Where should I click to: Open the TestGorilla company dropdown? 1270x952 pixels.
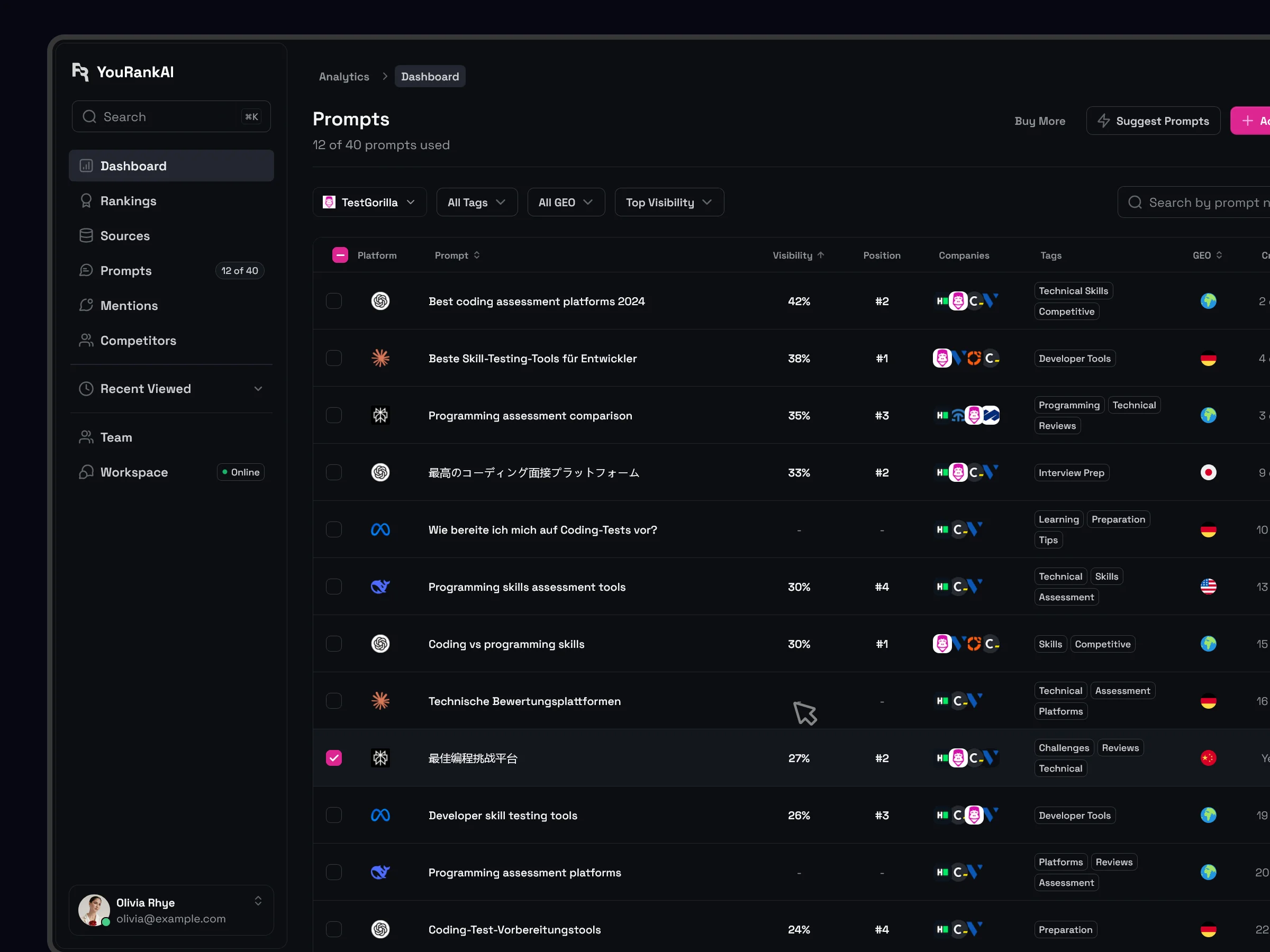pos(369,202)
